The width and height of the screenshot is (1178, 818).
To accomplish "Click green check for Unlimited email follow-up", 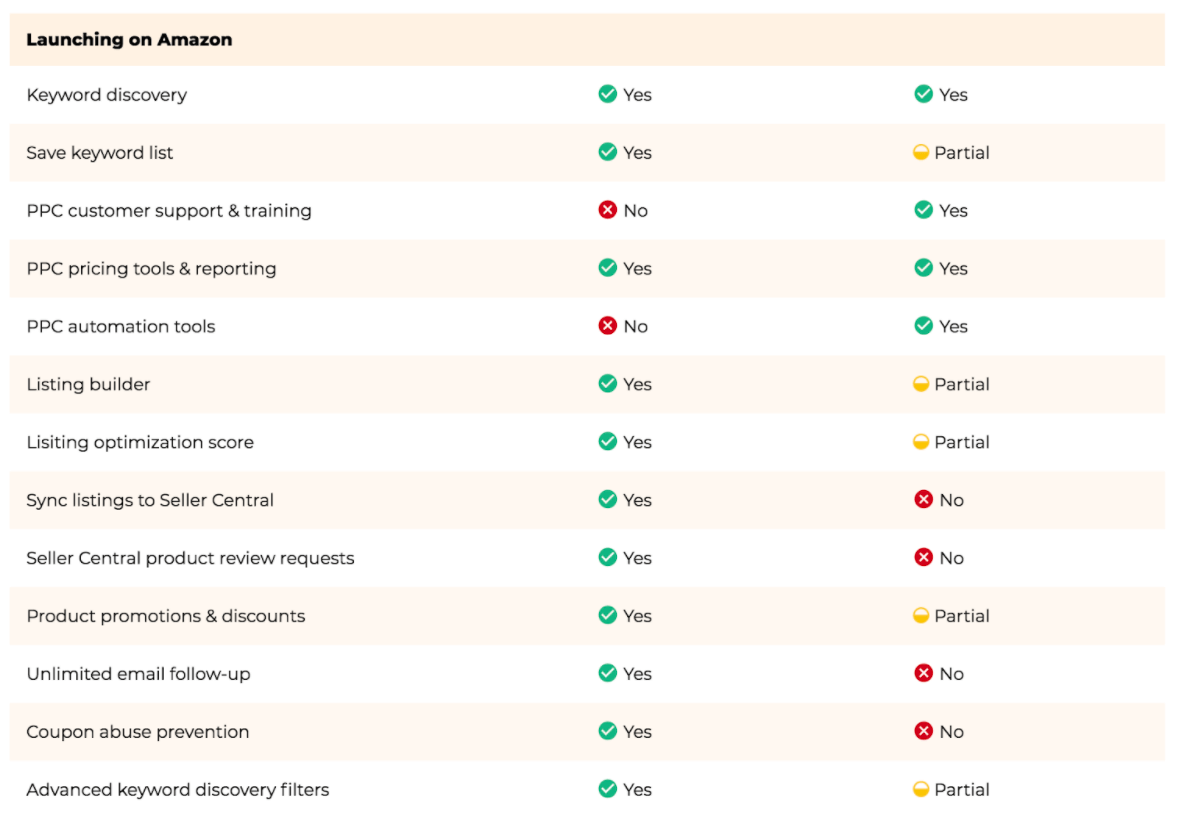I will tap(607, 672).
